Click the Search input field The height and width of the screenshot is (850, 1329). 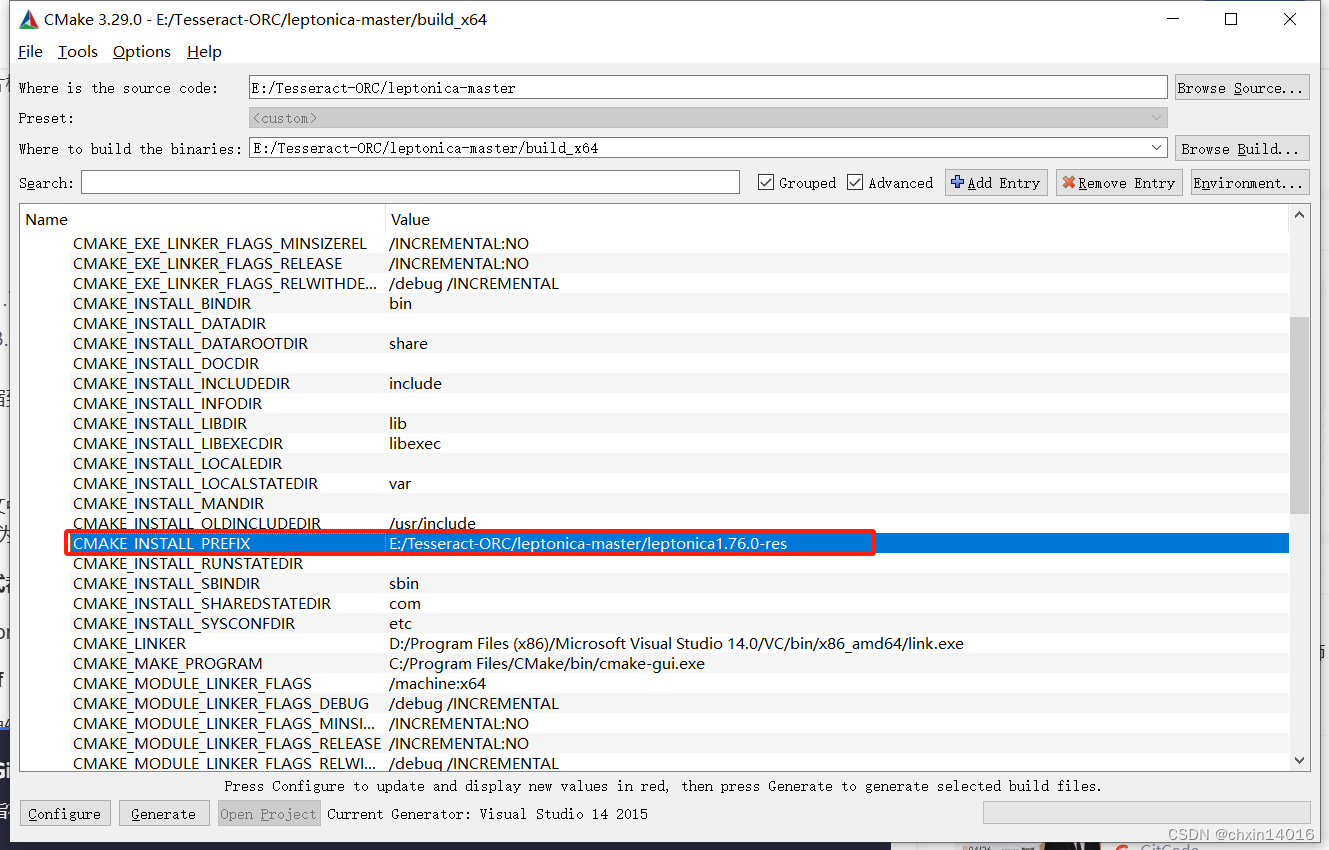point(410,183)
